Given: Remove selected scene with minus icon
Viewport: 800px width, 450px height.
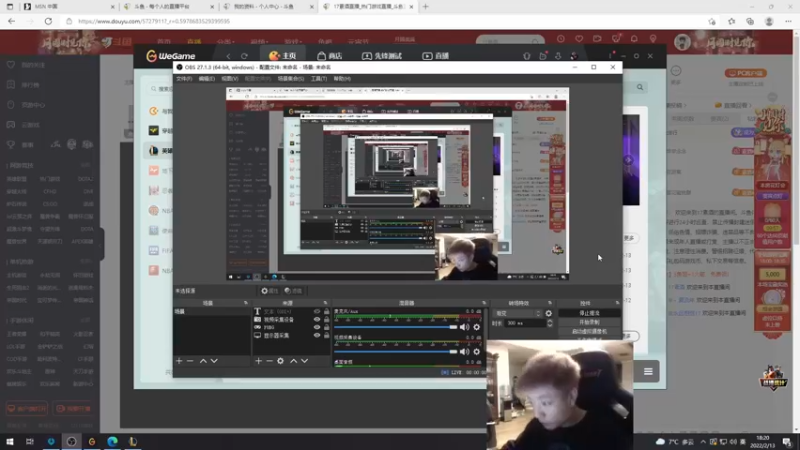Looking at the screenshot, I should 190,361.
